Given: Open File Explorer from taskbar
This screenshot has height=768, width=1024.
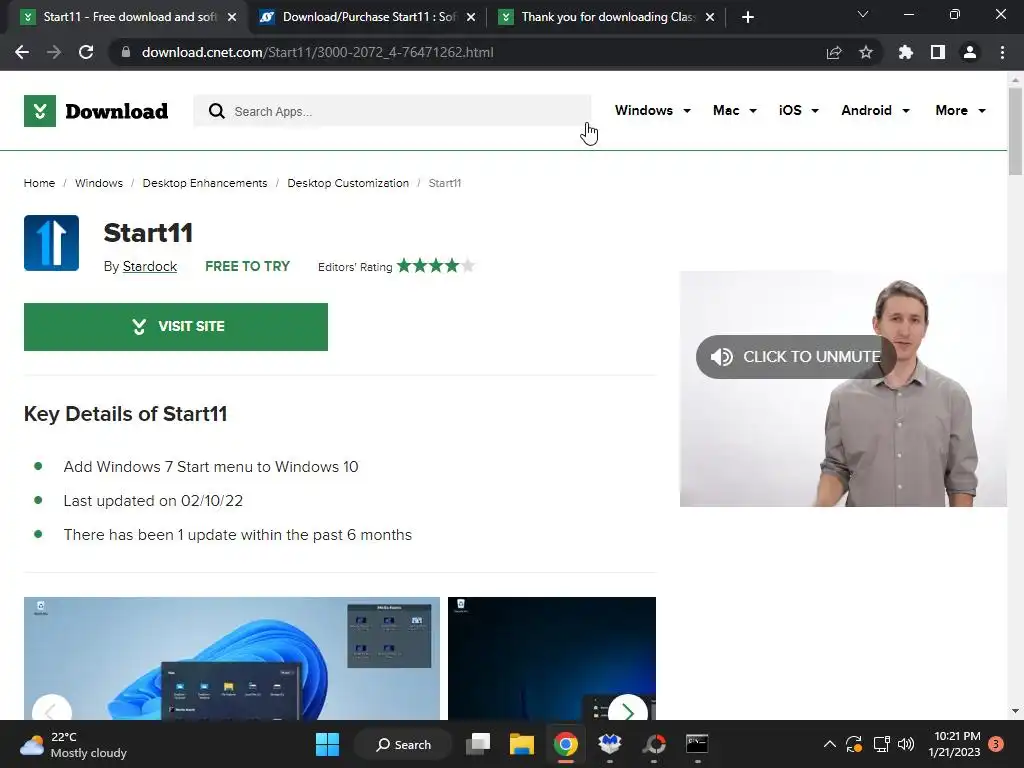Looking at the screenshot, I should coord(522,744).
